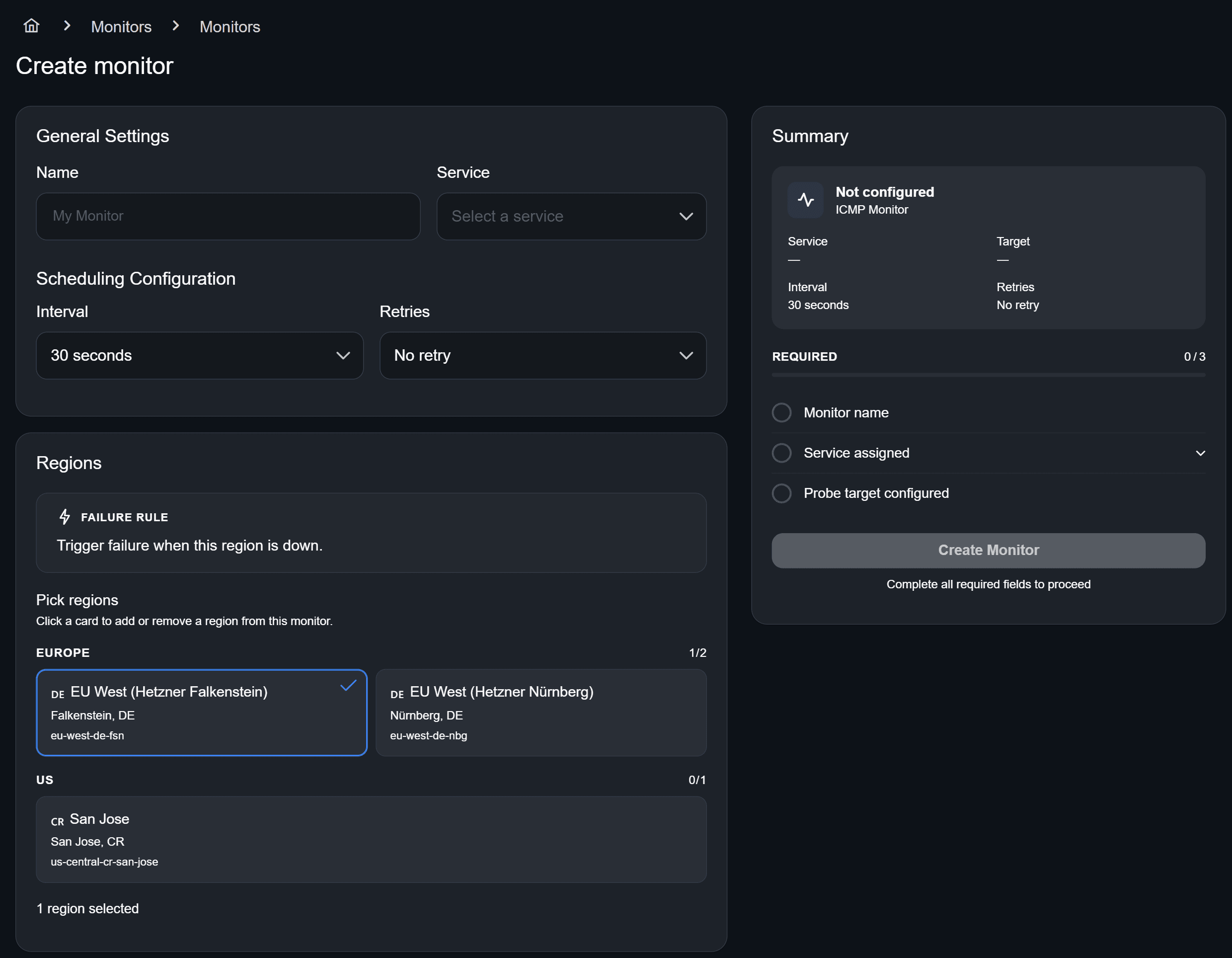Click the CR flag on San Jose card
The image size is (1232, 958).
tap(58, 821)
